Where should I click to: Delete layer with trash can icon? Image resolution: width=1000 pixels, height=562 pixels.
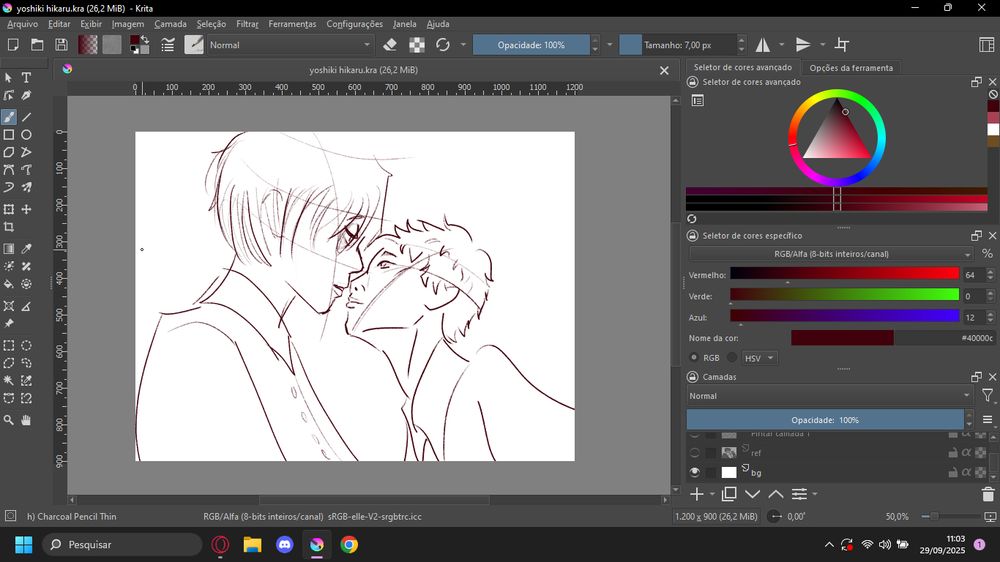tap(988, 494)
